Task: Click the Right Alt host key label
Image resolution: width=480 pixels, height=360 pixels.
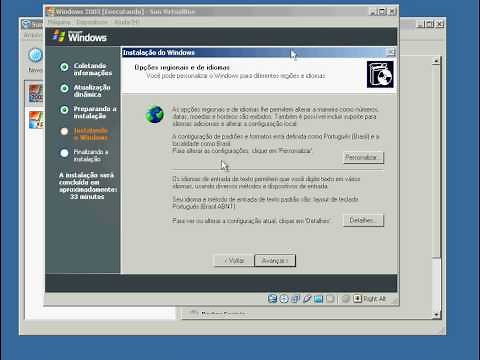Action: (375, 299)
